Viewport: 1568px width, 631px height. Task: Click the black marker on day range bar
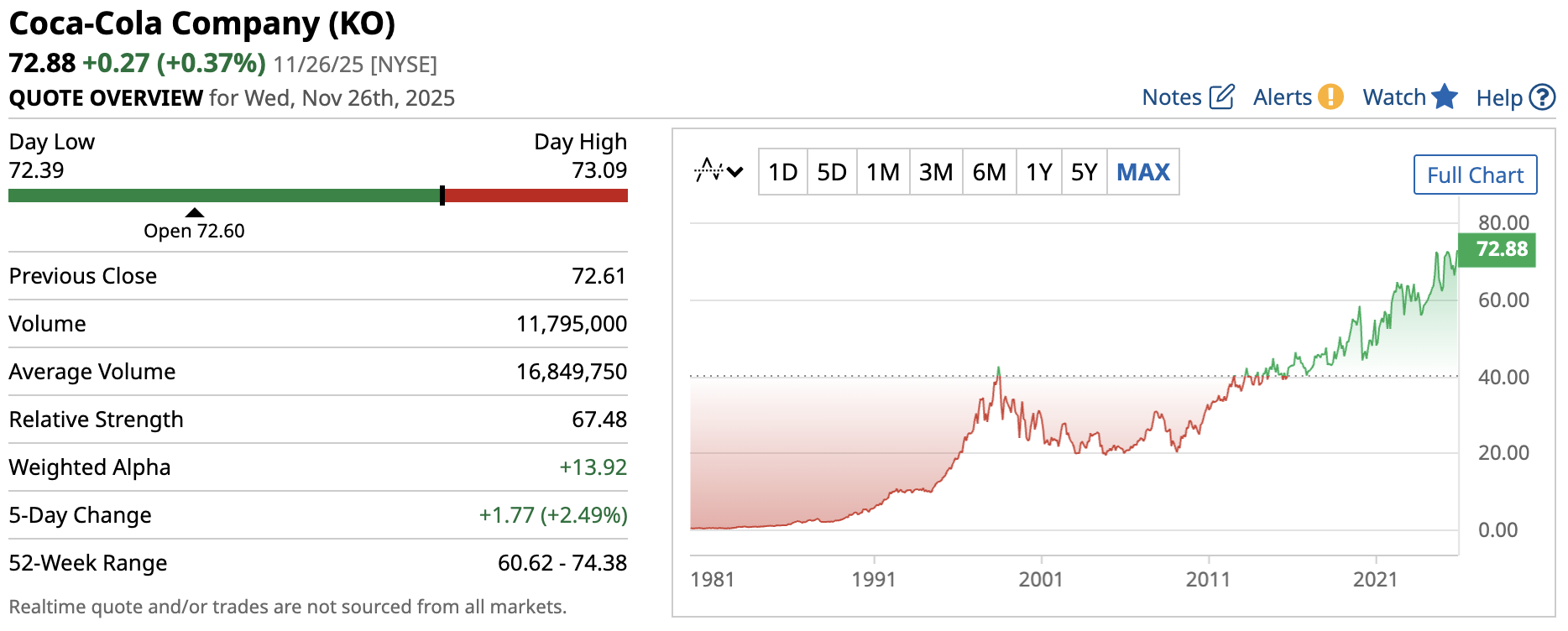click(442, 196)
